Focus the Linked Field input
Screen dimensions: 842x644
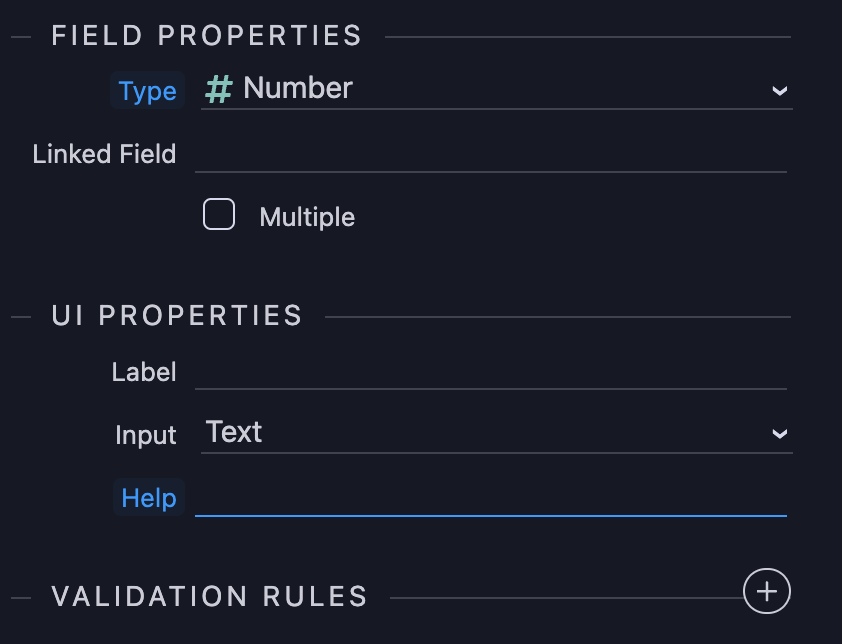click(x=490, y=155)
